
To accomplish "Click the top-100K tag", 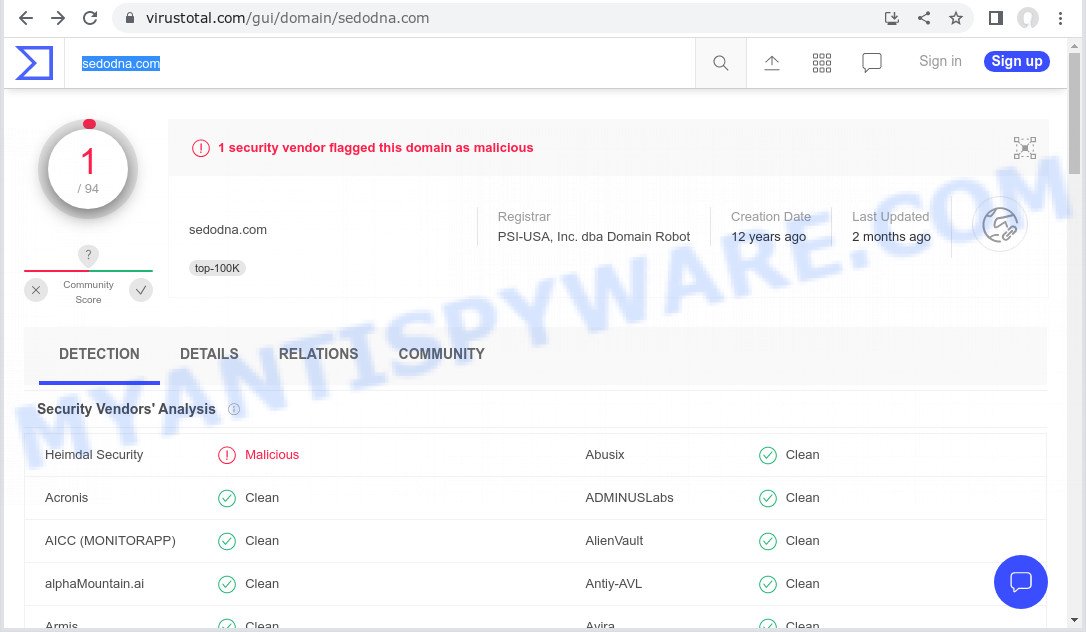I will [217, 268].
